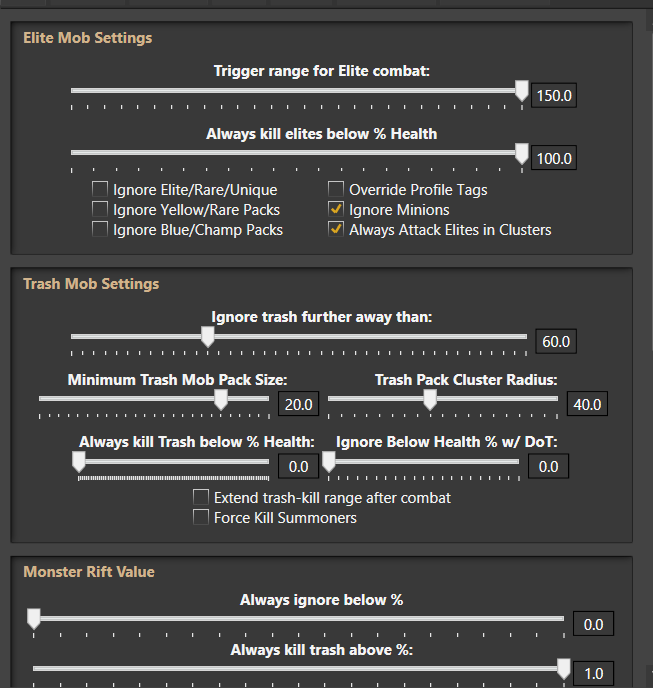Disable Always Attack Elites in Clusters
This screenshot has width=653, height=688.
pos(336,230)
